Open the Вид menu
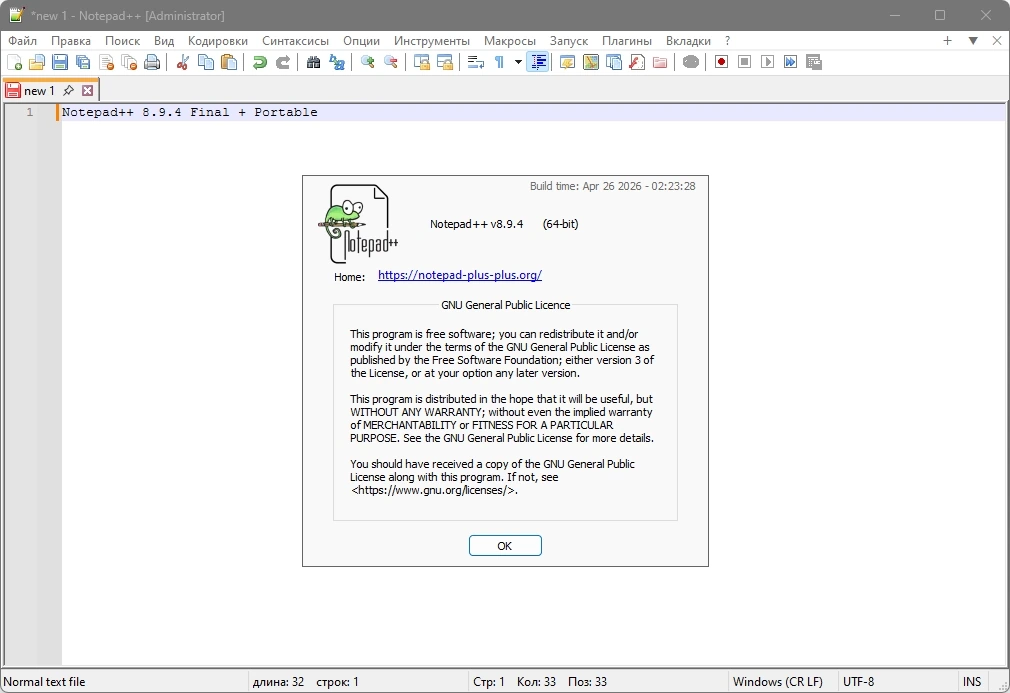Image resolution: width=1010 pixels, height=693 pixels. pos(164,41)
